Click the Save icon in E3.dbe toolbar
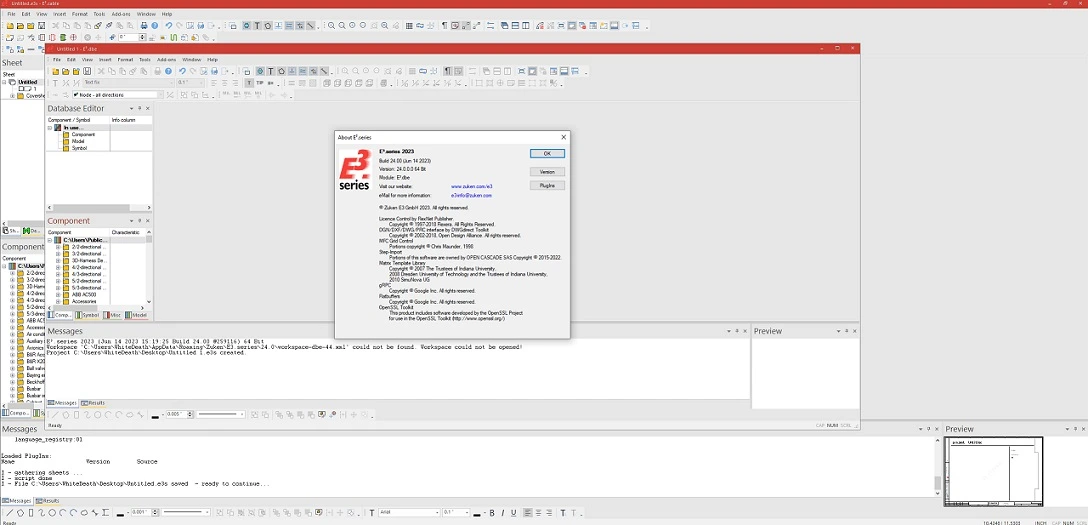The height and width of the screenshot is (525, 1088). (87, 71)
